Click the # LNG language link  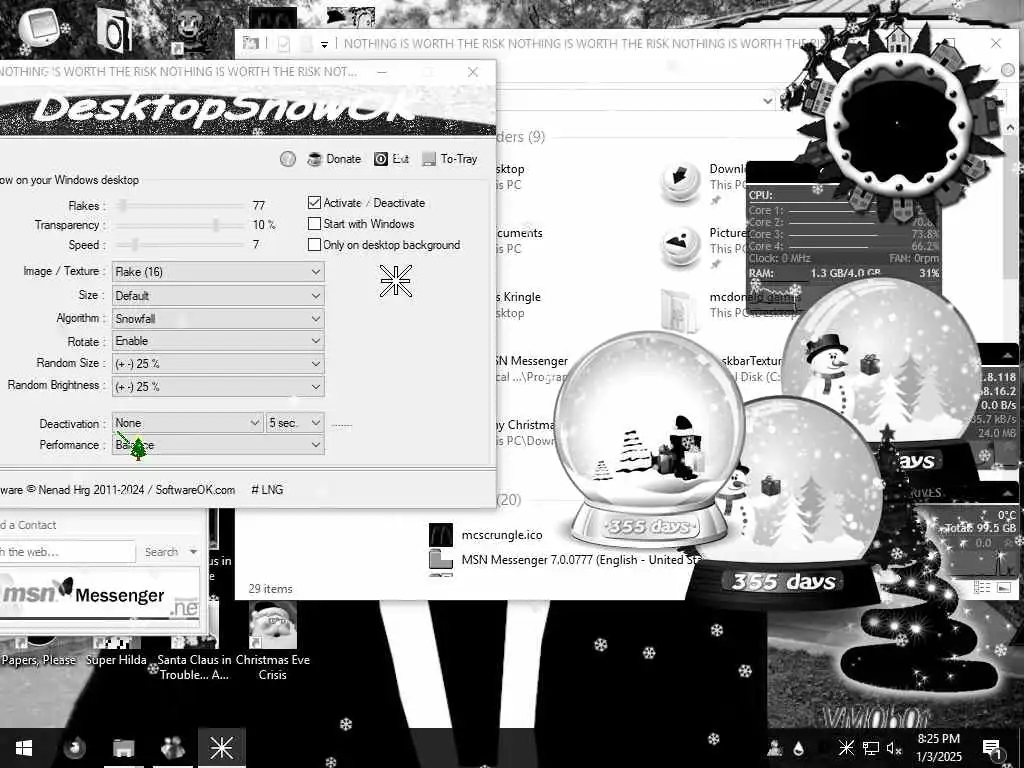267,489
